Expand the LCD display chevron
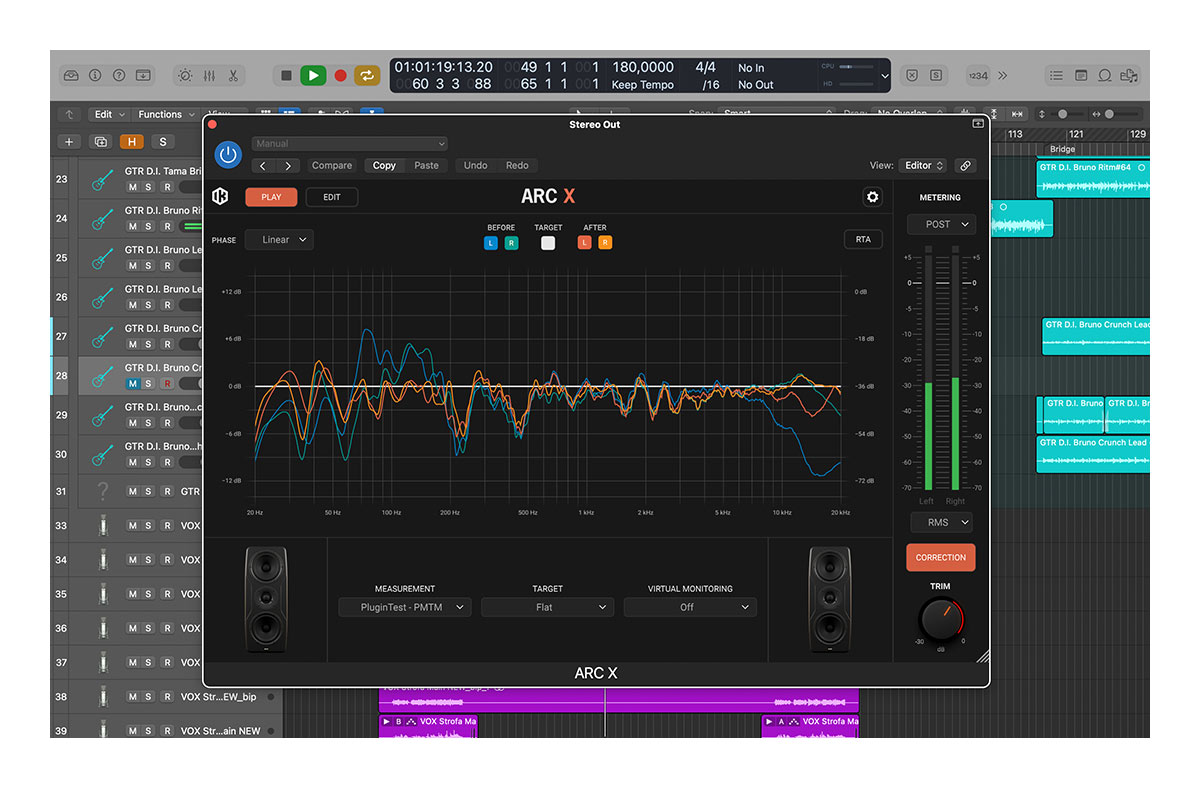The width and height of the screenshot is (1200, 788). (884, 75)
